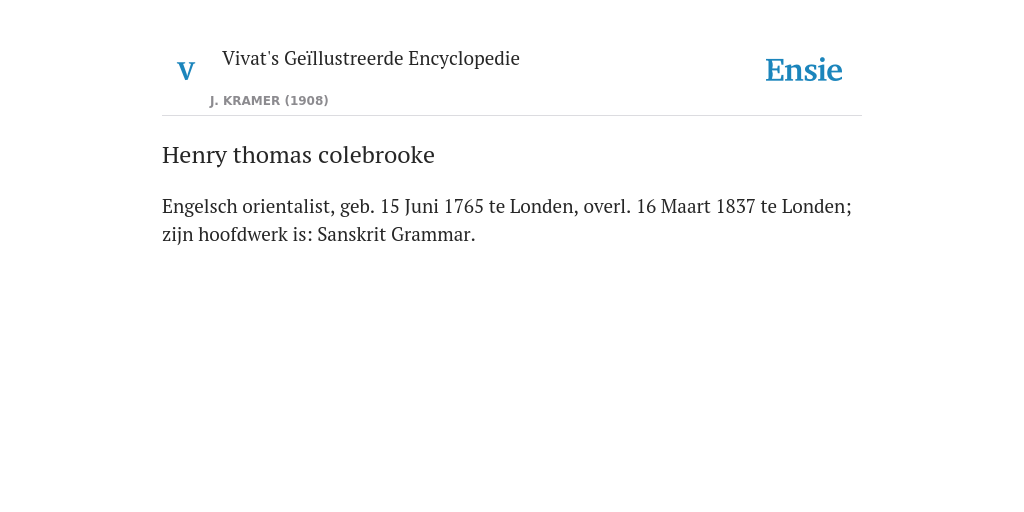The image size is (1024, 512).
Task: Click the text 'Engelsch orientalist'
Action: (x=248, y=206)
